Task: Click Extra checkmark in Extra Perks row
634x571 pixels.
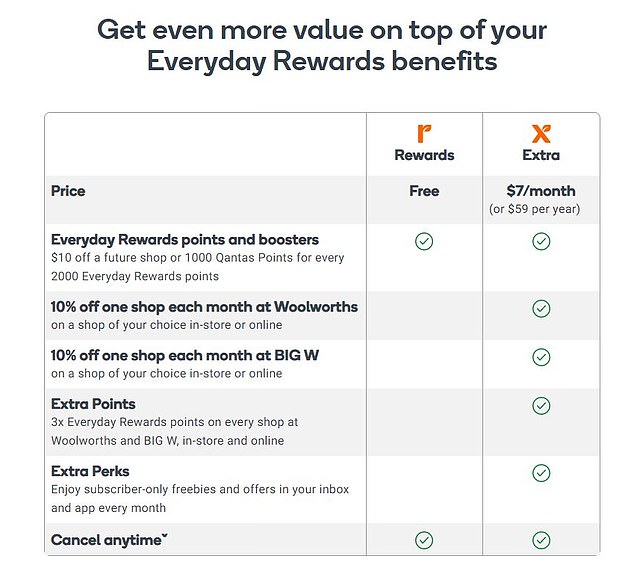Action: coord(541,472)
